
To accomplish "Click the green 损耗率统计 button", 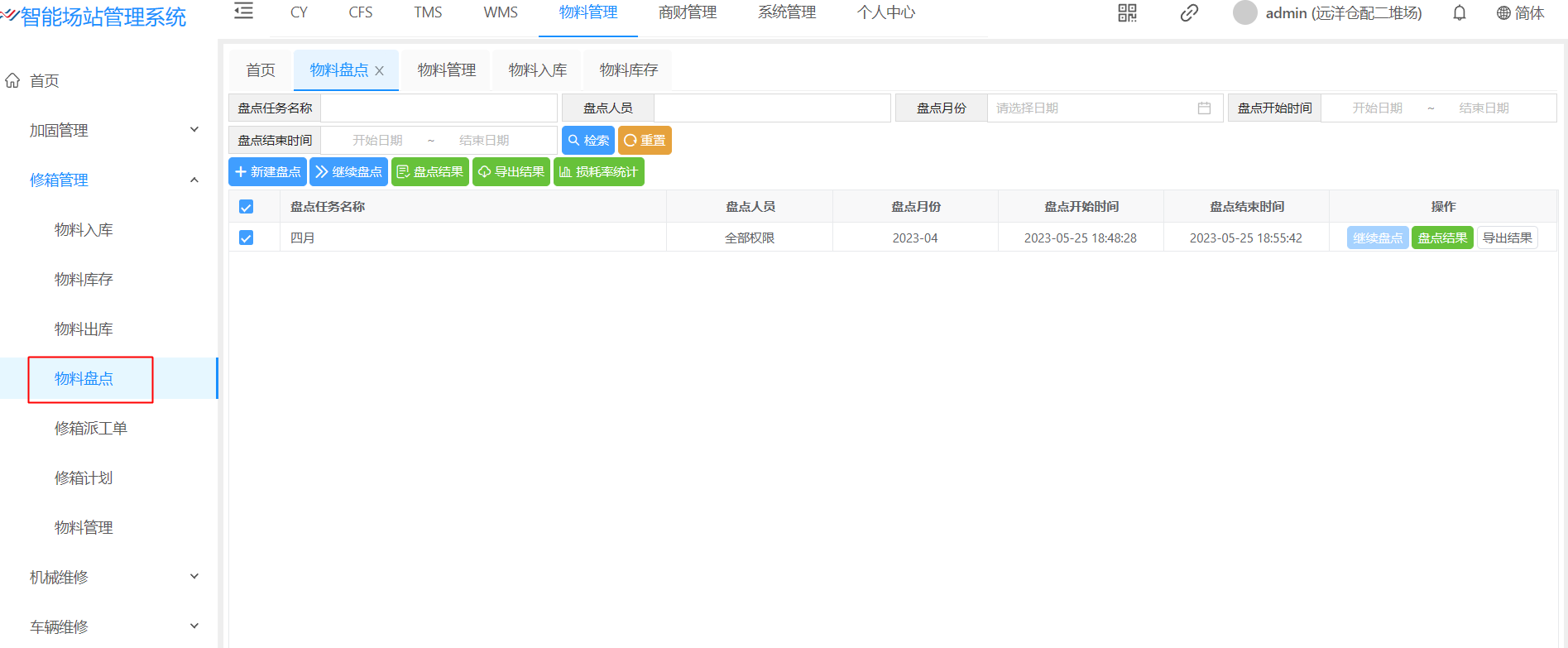I will click(598, 172).
